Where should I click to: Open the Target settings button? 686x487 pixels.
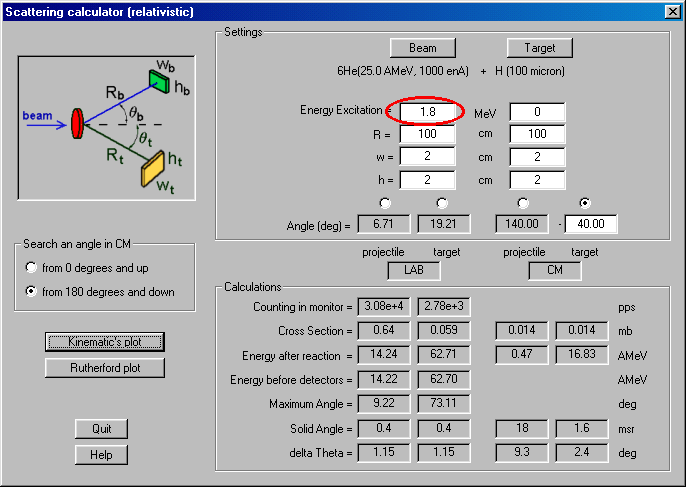click(x=540, y=47)
